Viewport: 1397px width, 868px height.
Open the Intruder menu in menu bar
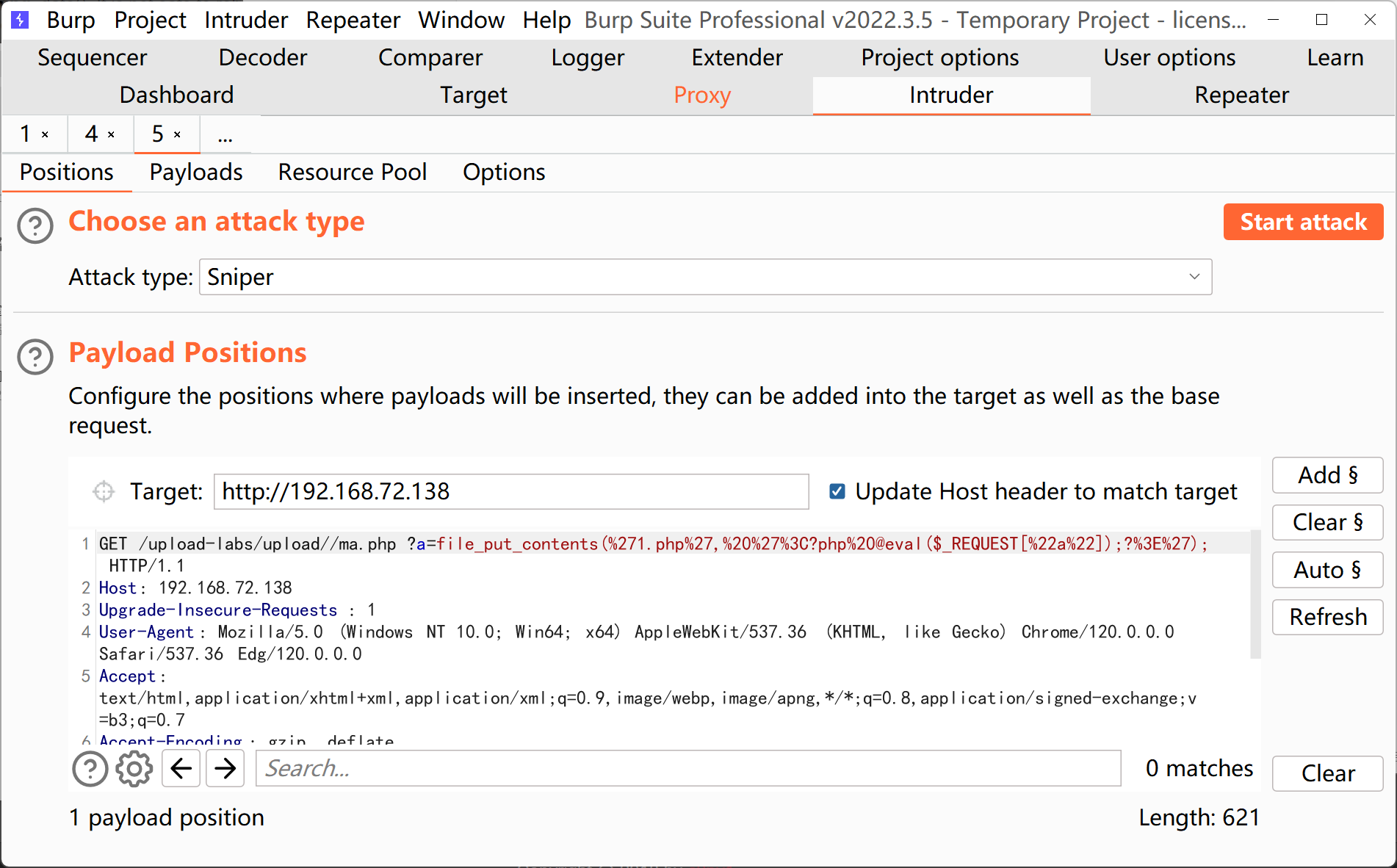(x=246, y=20)
